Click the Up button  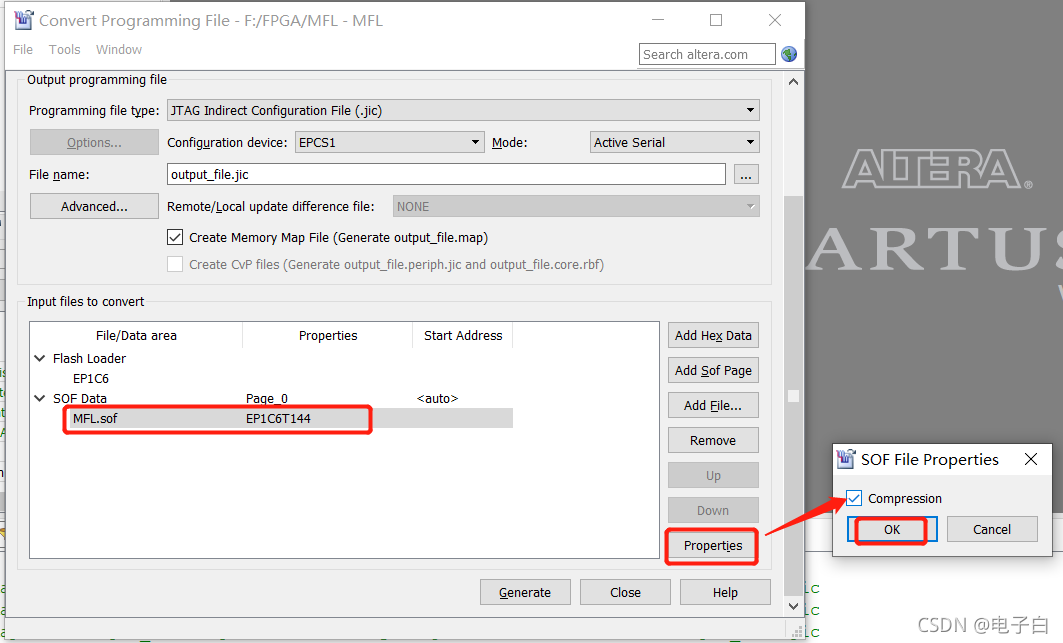click(x=713, y=475)
